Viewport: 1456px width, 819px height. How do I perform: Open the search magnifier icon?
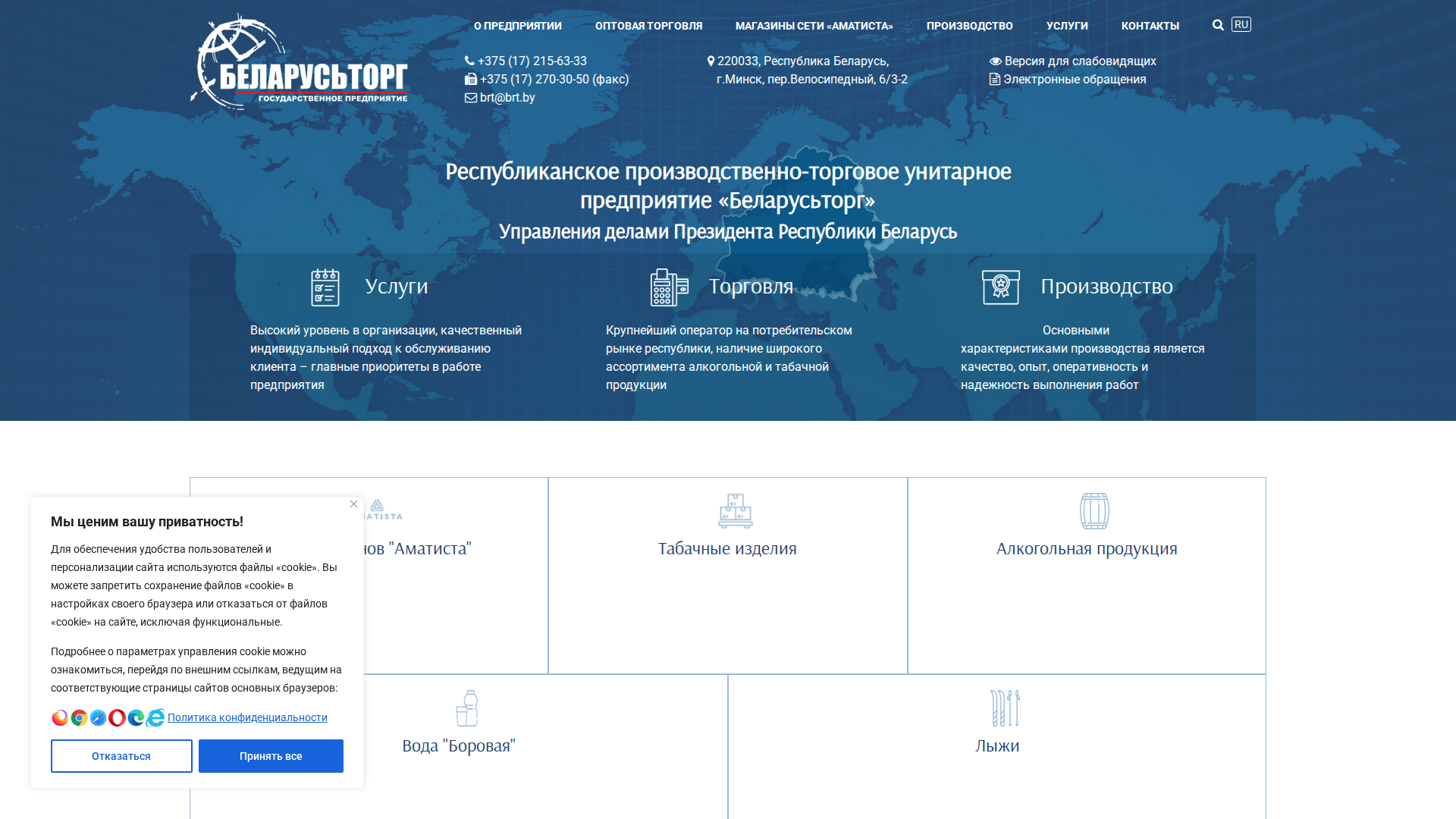1218,25
